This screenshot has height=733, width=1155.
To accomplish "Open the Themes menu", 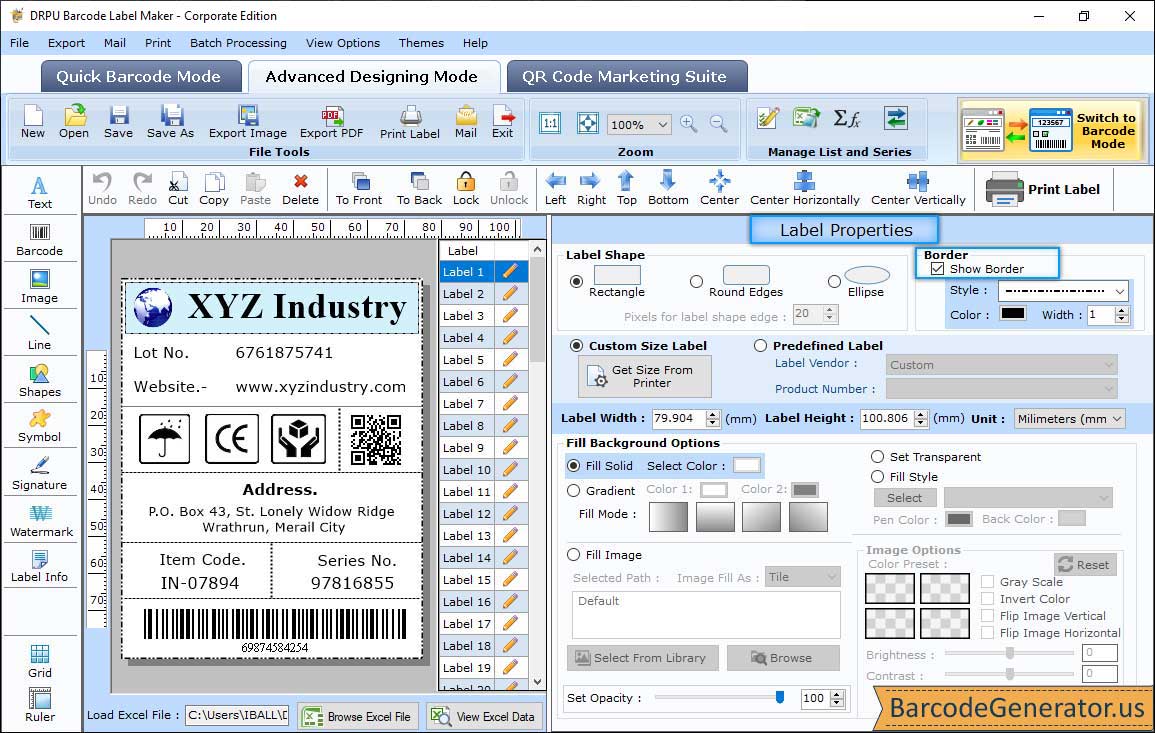I will click(x=421, y=43).
